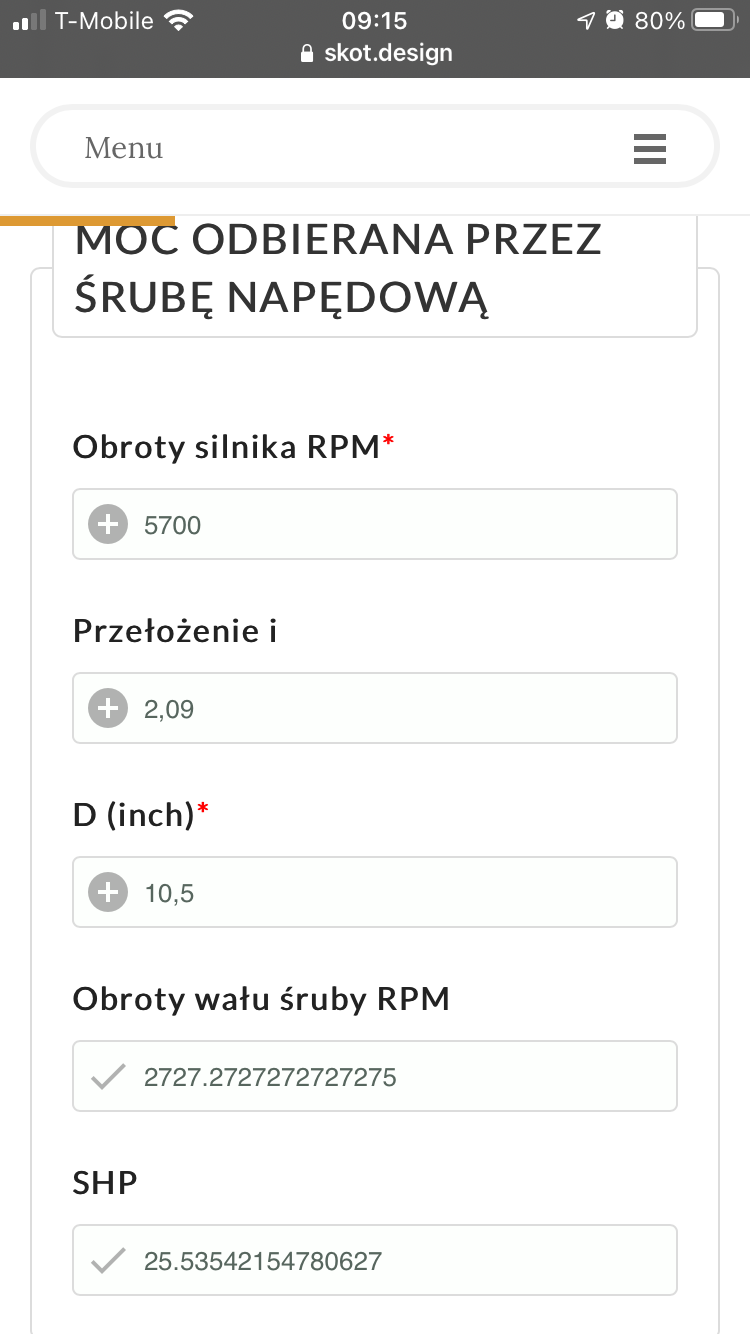Select the Obroty wału śruby RPM result field
The height and width of the screenshot is (1334, 750).
coord(400,1076)
